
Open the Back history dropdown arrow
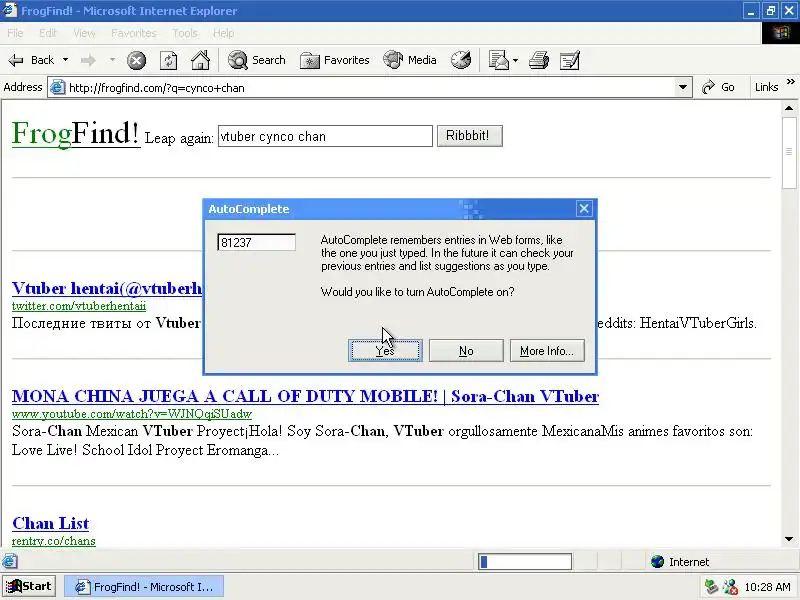point(65,60)
